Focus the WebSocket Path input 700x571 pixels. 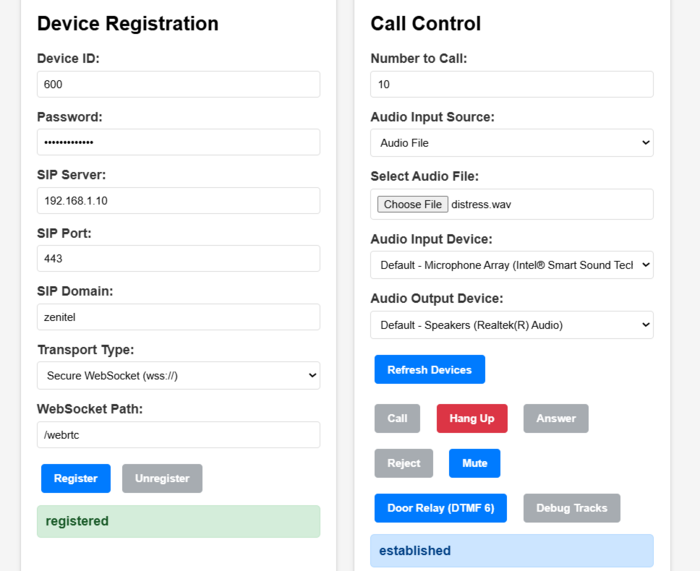[x=178, y=434]
